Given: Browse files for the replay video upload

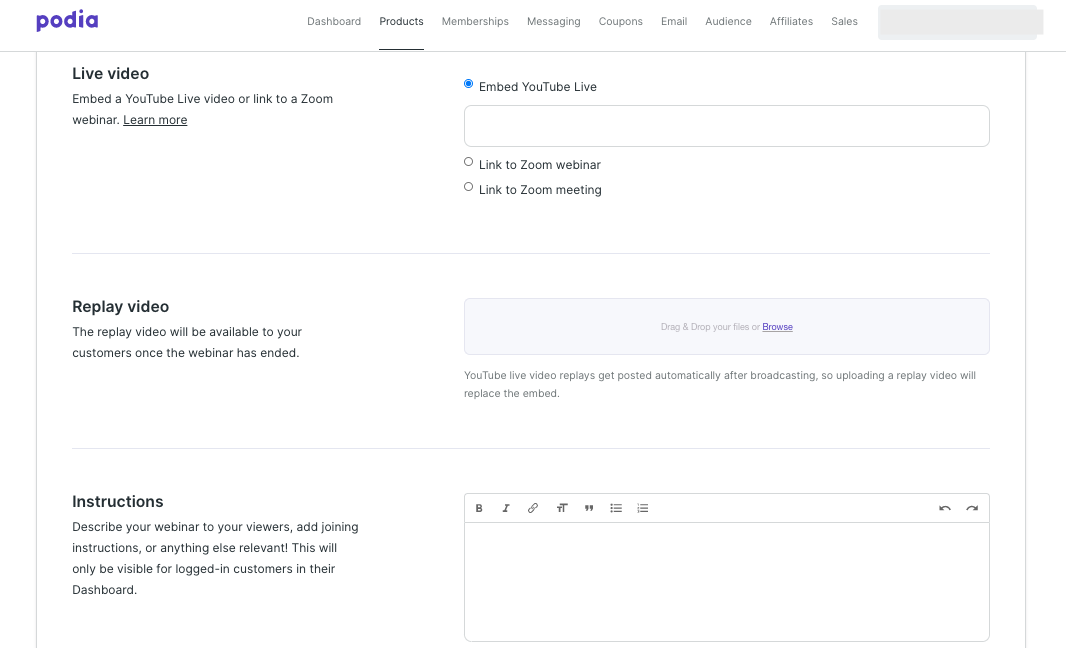Looking at the screenshot, I should pos(777,326).
